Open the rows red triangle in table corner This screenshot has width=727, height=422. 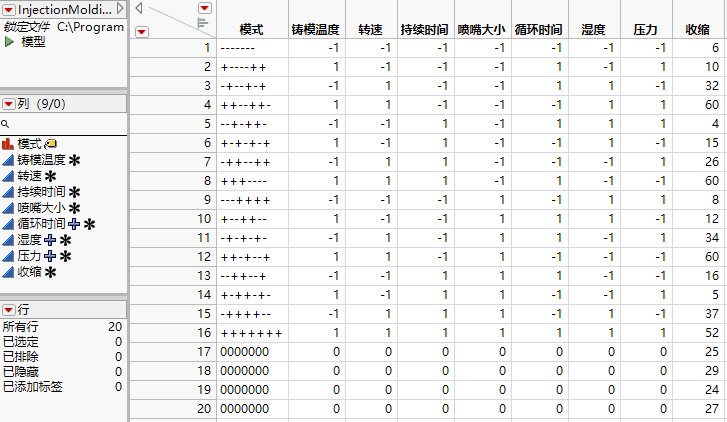142,32
